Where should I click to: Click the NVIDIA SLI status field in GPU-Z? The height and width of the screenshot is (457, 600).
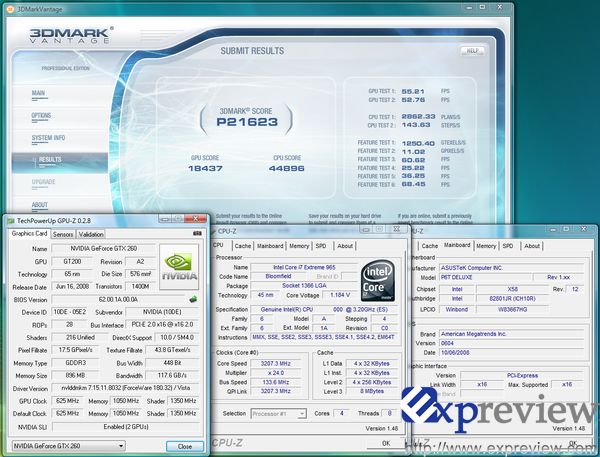pyautogui.click(x=126, y=426)
